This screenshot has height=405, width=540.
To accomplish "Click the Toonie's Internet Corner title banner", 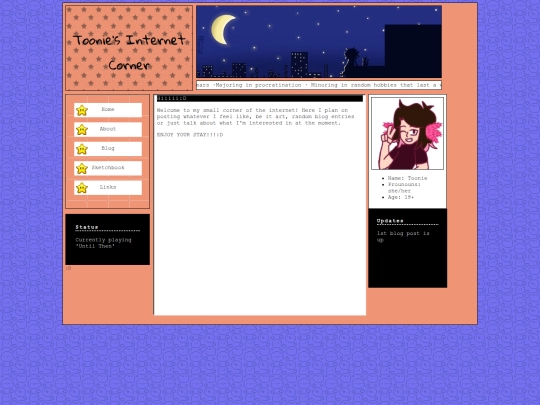I will 129,48.
